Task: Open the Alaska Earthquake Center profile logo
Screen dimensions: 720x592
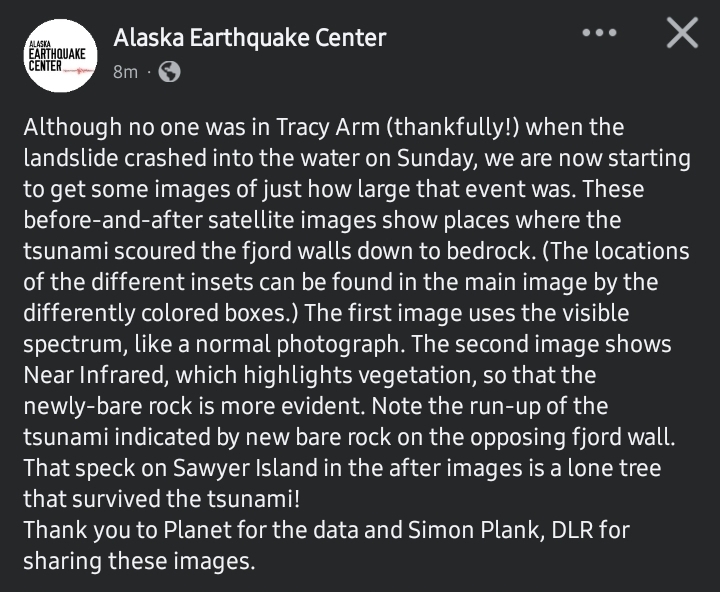Action: tap(59, 55)
